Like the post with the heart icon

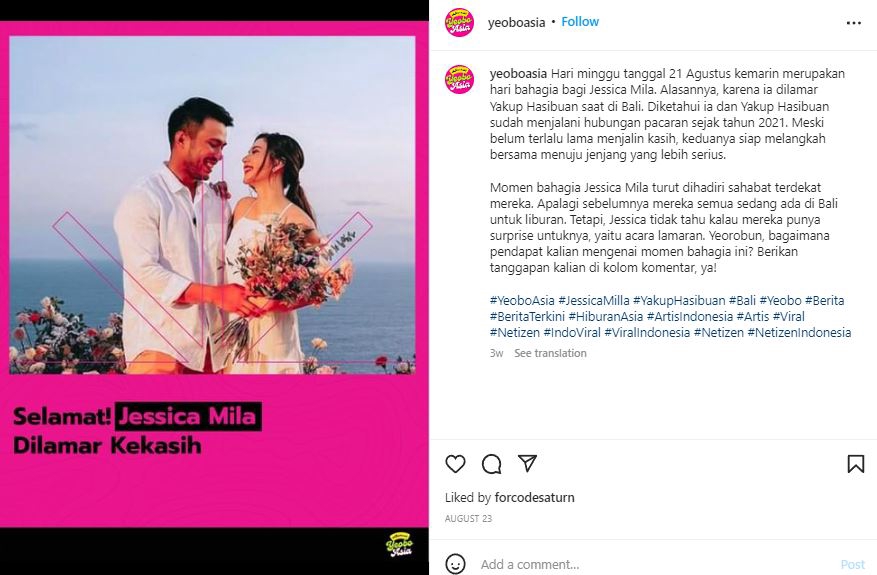[x=455, y=464]
